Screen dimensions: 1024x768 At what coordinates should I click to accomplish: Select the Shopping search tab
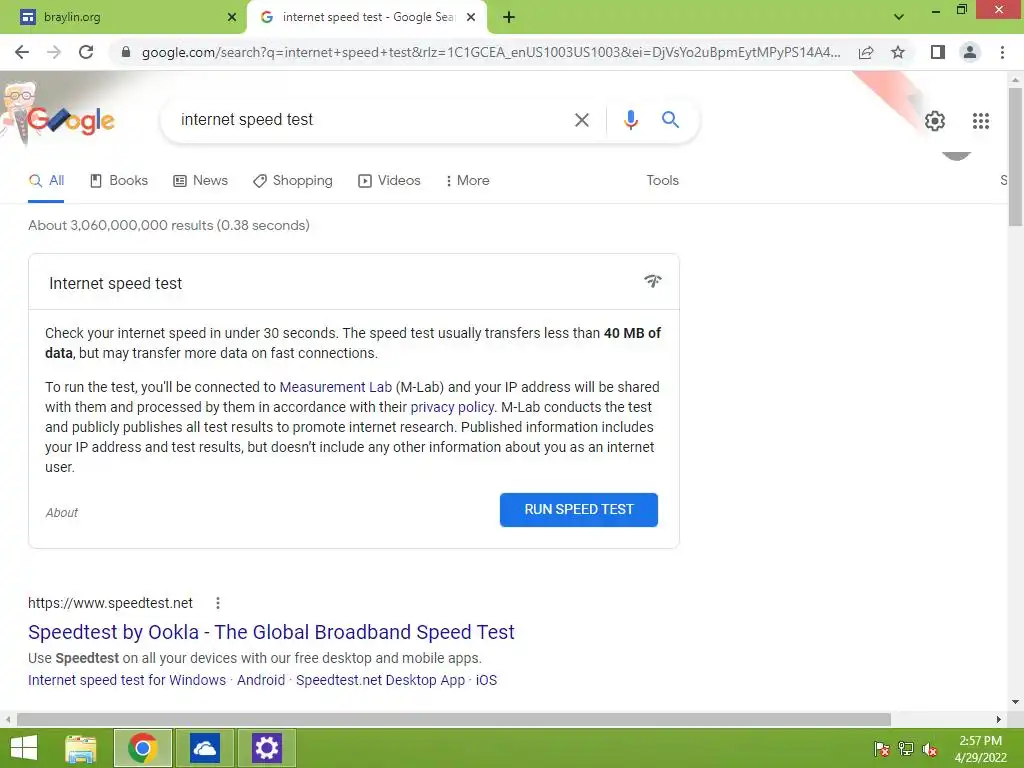pyautogui.click(x=293, y=180)
